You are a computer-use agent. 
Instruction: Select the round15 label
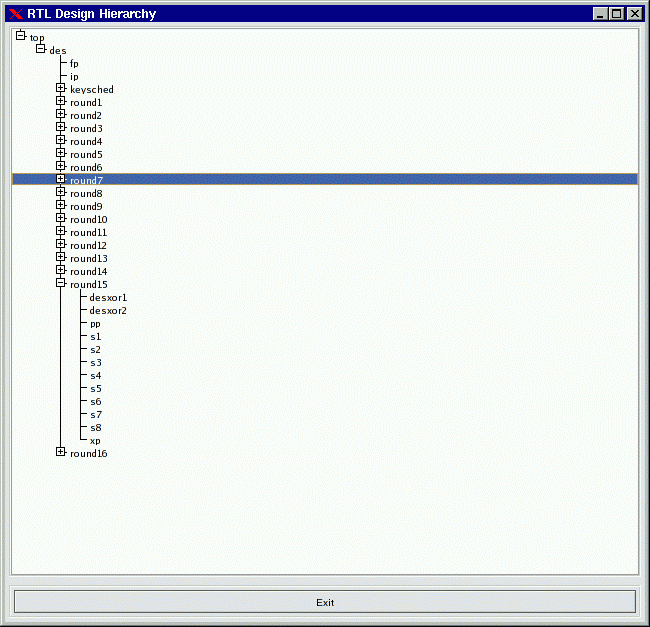(x=89, y=284)
